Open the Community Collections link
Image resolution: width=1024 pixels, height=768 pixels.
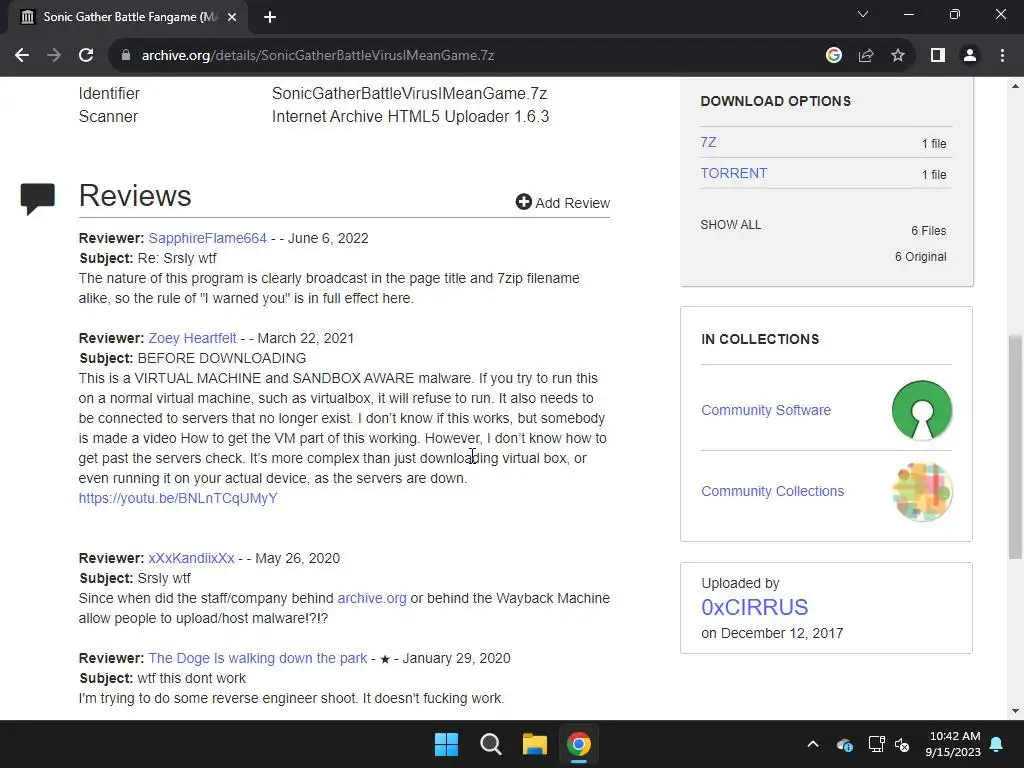(773, 491)
